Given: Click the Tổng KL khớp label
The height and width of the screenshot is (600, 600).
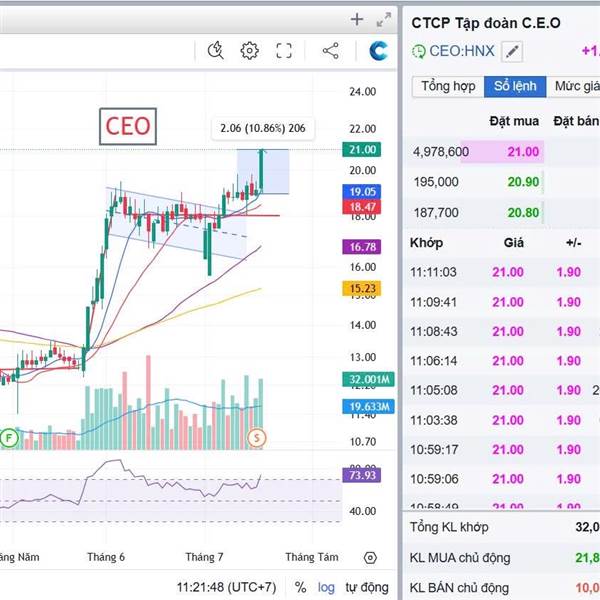Looking at the screenshot, I should pyautogui.click(x=449, y=527).
